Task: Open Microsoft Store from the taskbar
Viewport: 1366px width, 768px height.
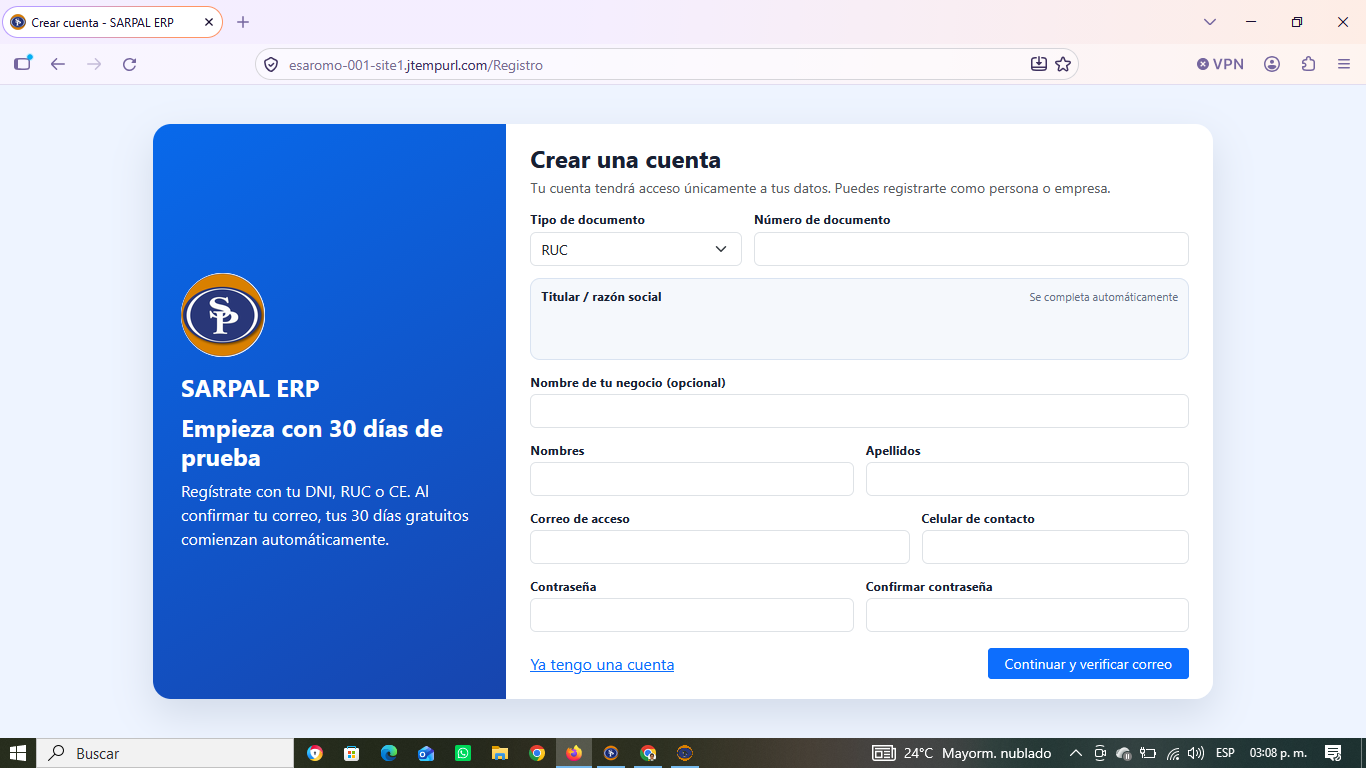Action: point(351,753)
